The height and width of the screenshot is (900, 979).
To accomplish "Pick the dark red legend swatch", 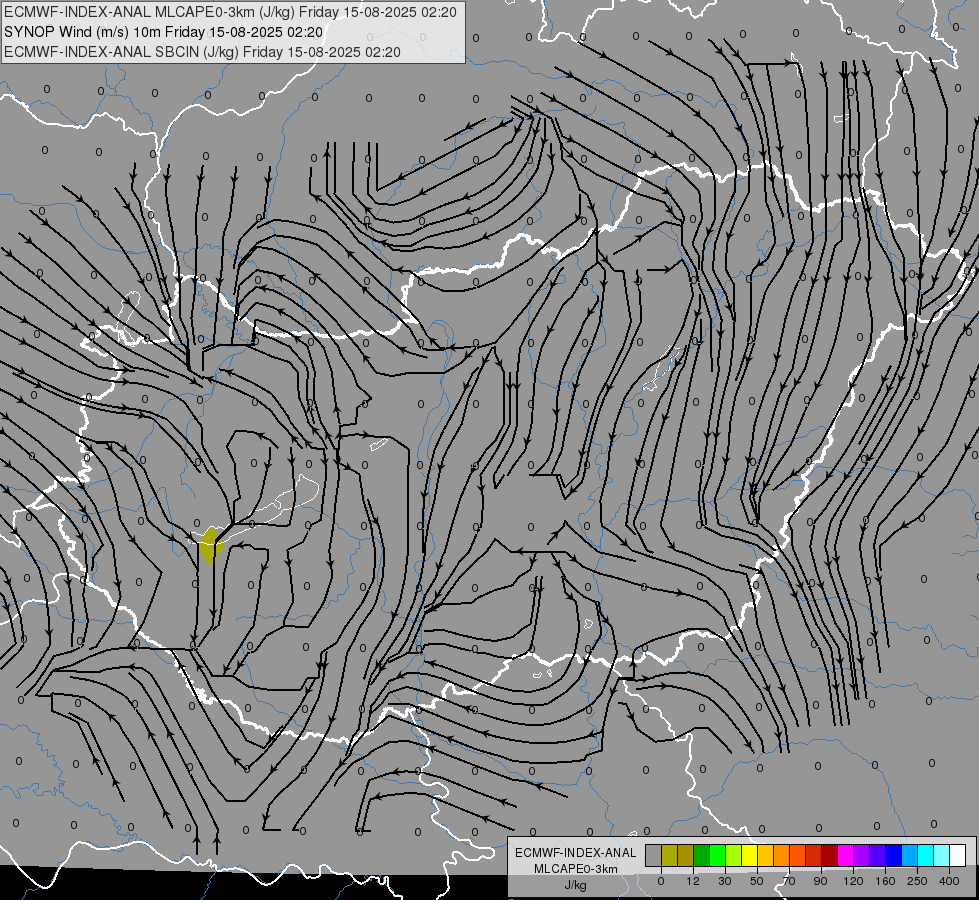I will 830,855.
